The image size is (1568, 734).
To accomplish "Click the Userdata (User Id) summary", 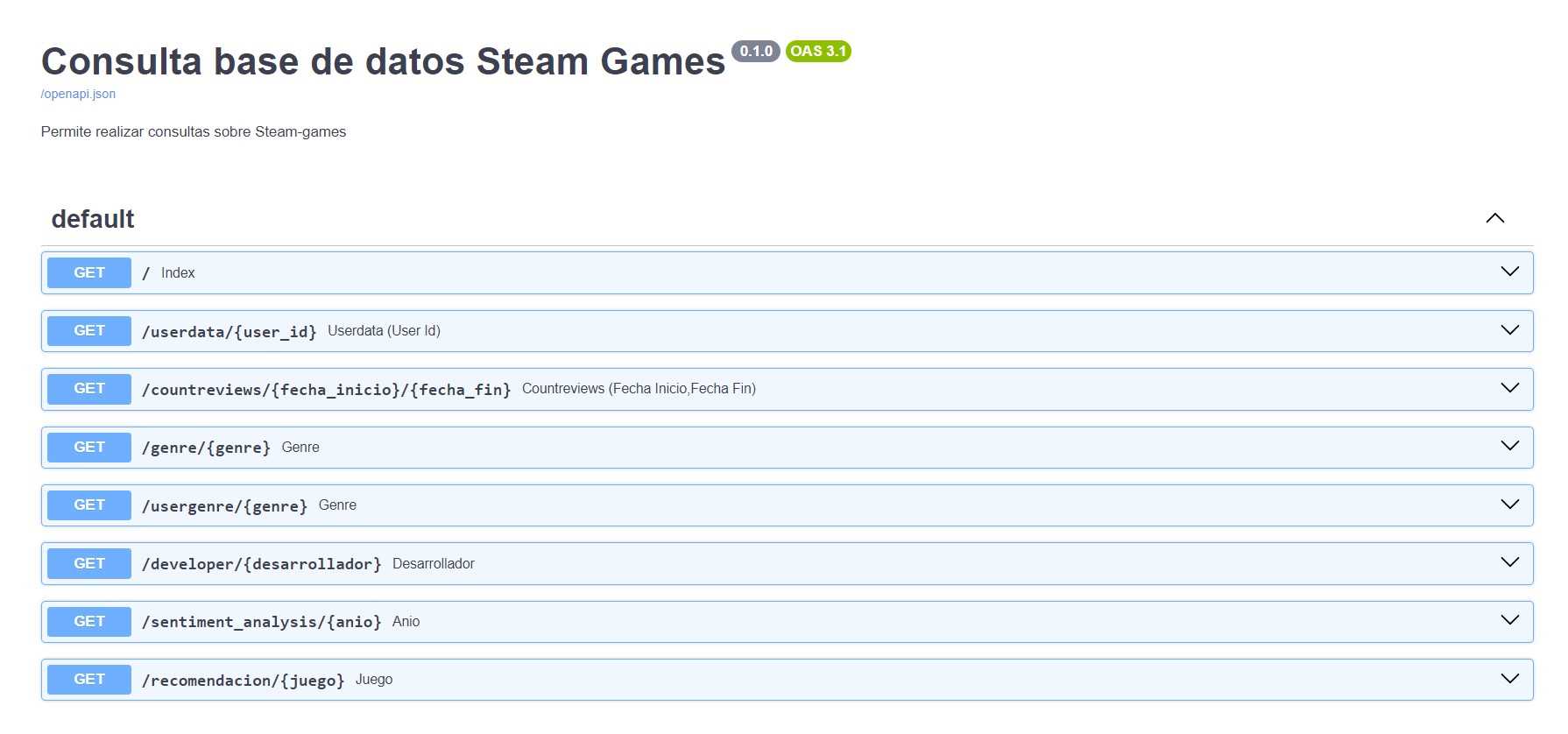I will (x=384, y=331).
